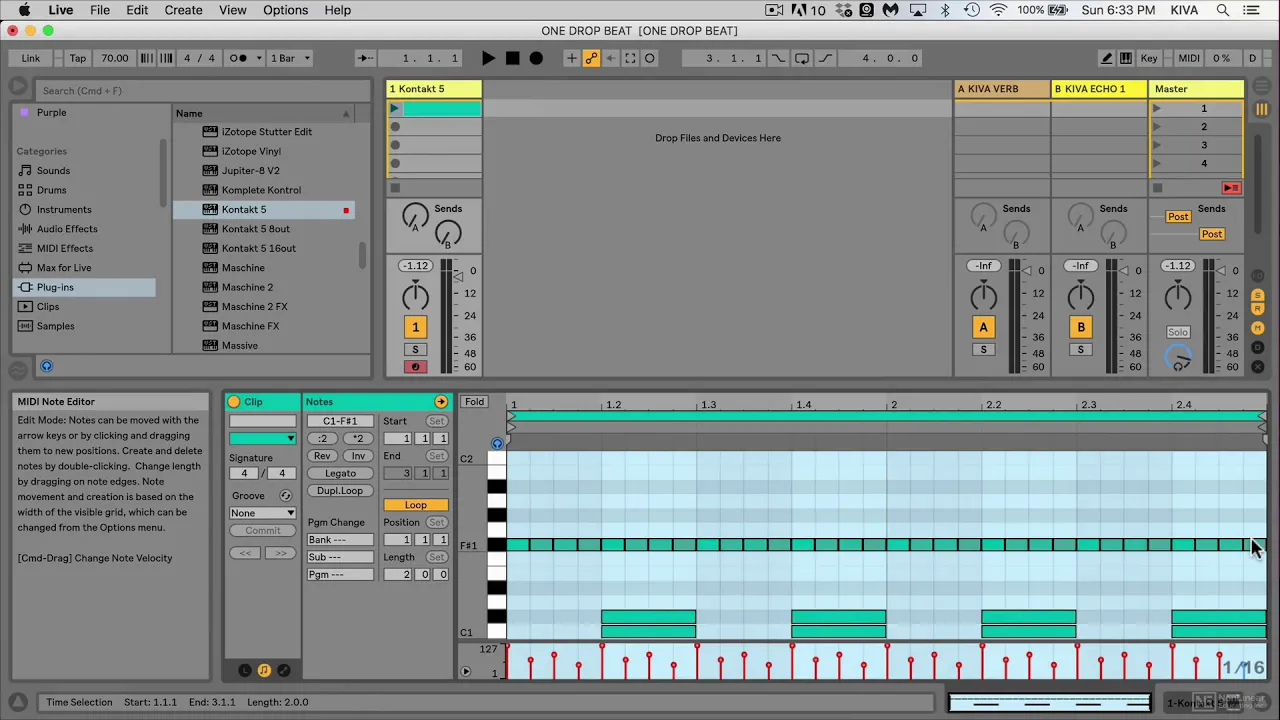Toggle the computer MIDI keyboard button
This screenshot has width=1280, height=720.
1126,58
